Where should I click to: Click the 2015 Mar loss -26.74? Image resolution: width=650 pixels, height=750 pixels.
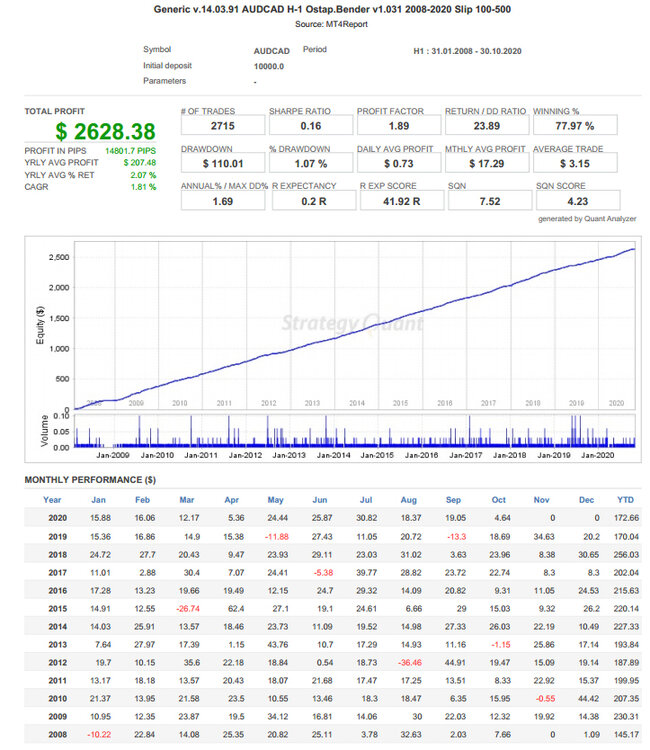click(x=188, y=609)
